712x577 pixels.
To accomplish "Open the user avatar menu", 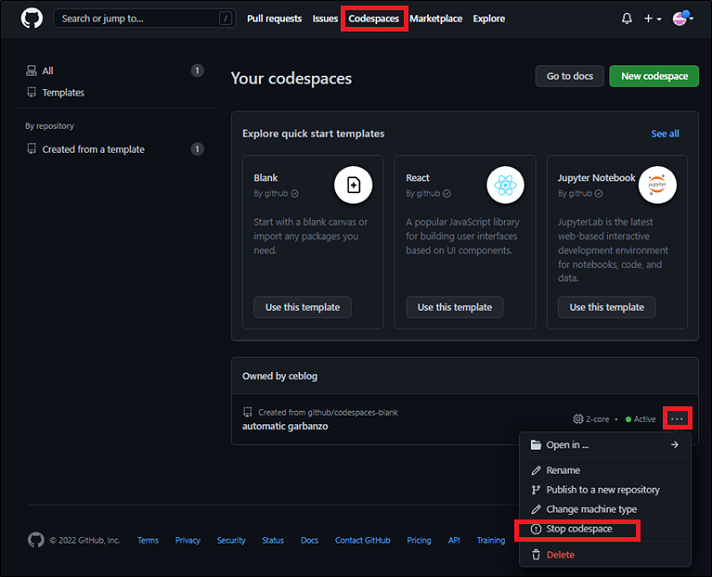I will 682,19.
